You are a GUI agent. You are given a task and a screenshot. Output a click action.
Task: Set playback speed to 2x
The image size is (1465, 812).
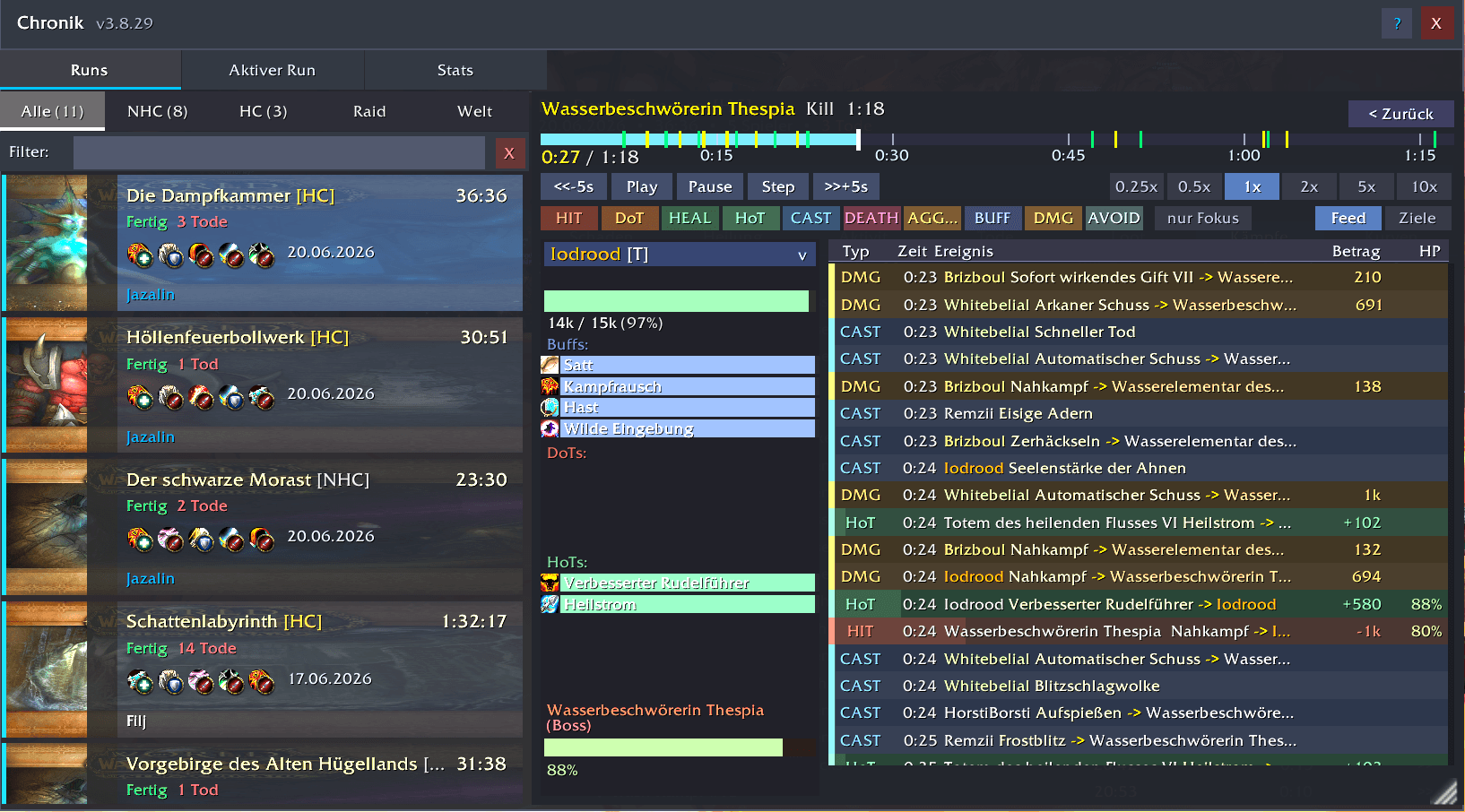(1309, 186)
